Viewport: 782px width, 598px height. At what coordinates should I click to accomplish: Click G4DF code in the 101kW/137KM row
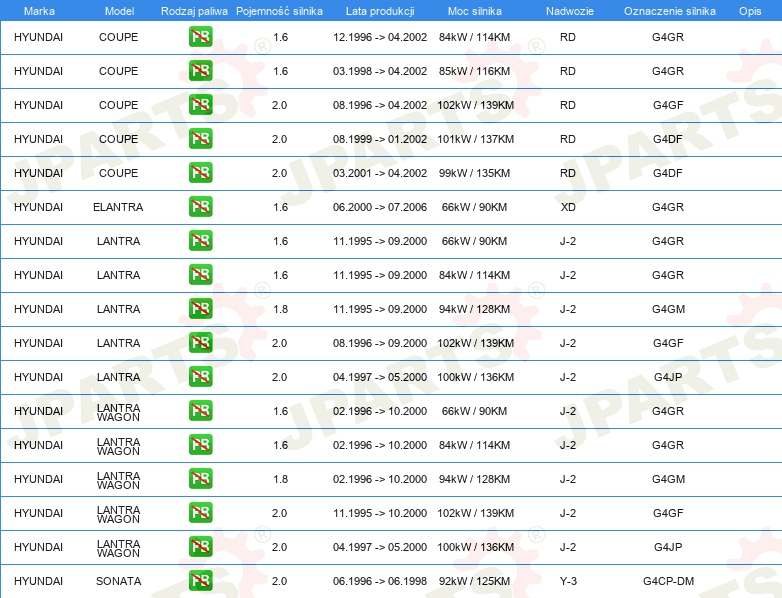pyautogui.click(x=668, y=139)
